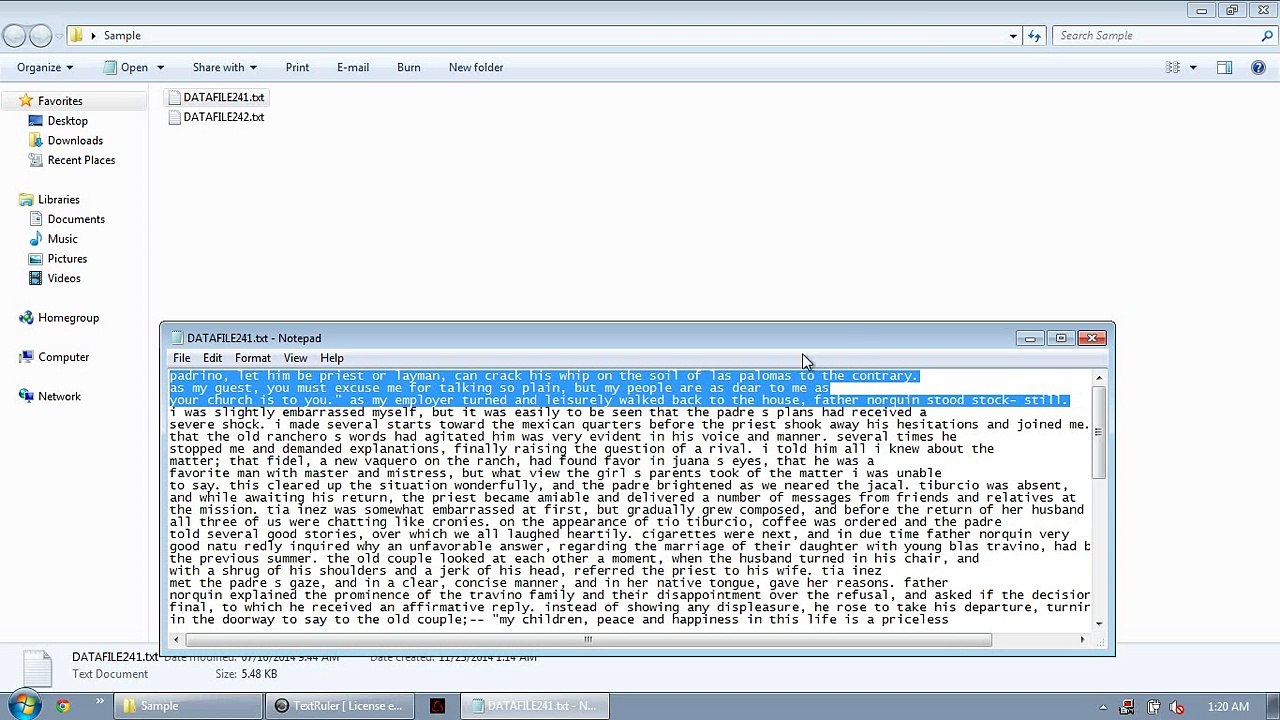Launch Chrome from the taskbar
Image resolution: width=1280 pixels, height=720 pixels.
(63, 706)
